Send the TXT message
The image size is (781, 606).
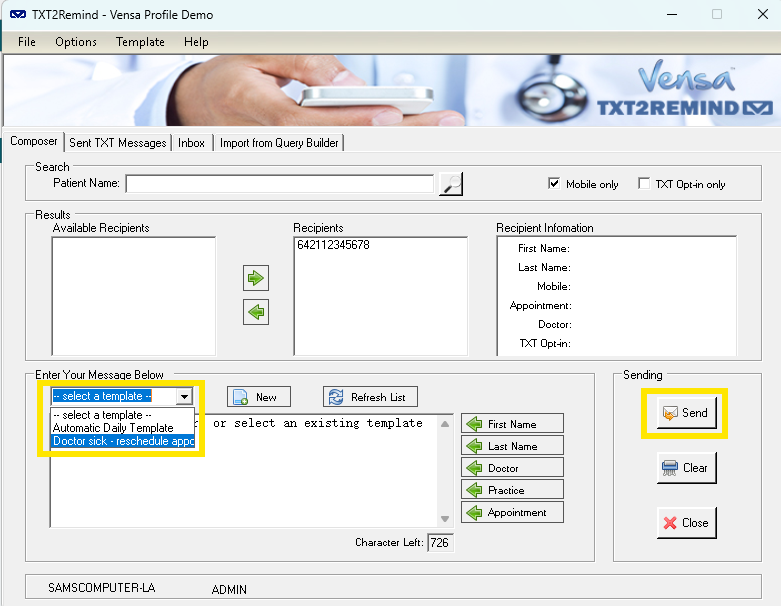[686, 413]
